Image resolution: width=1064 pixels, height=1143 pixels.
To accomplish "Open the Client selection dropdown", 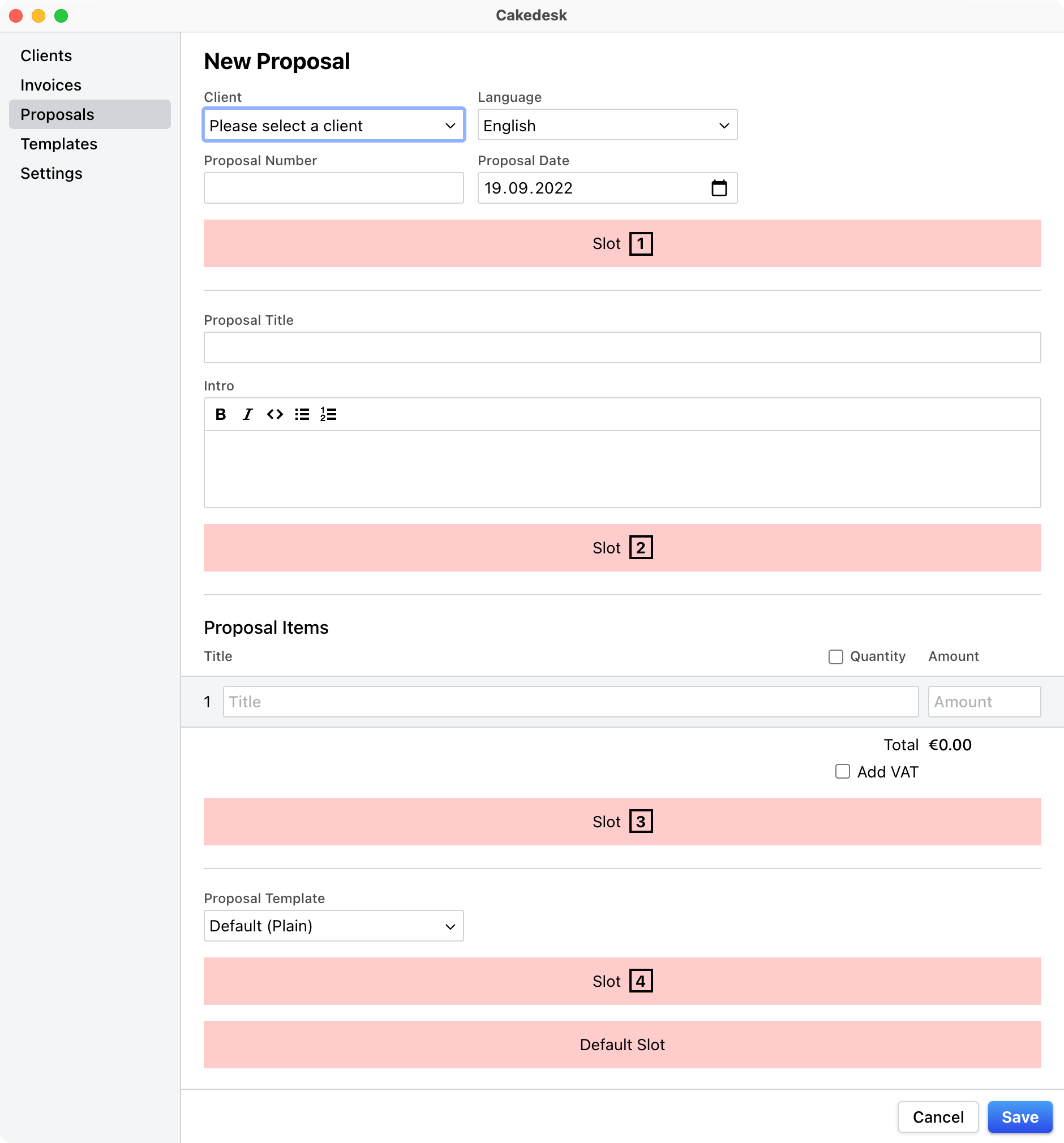I will [x=333, y=126].
